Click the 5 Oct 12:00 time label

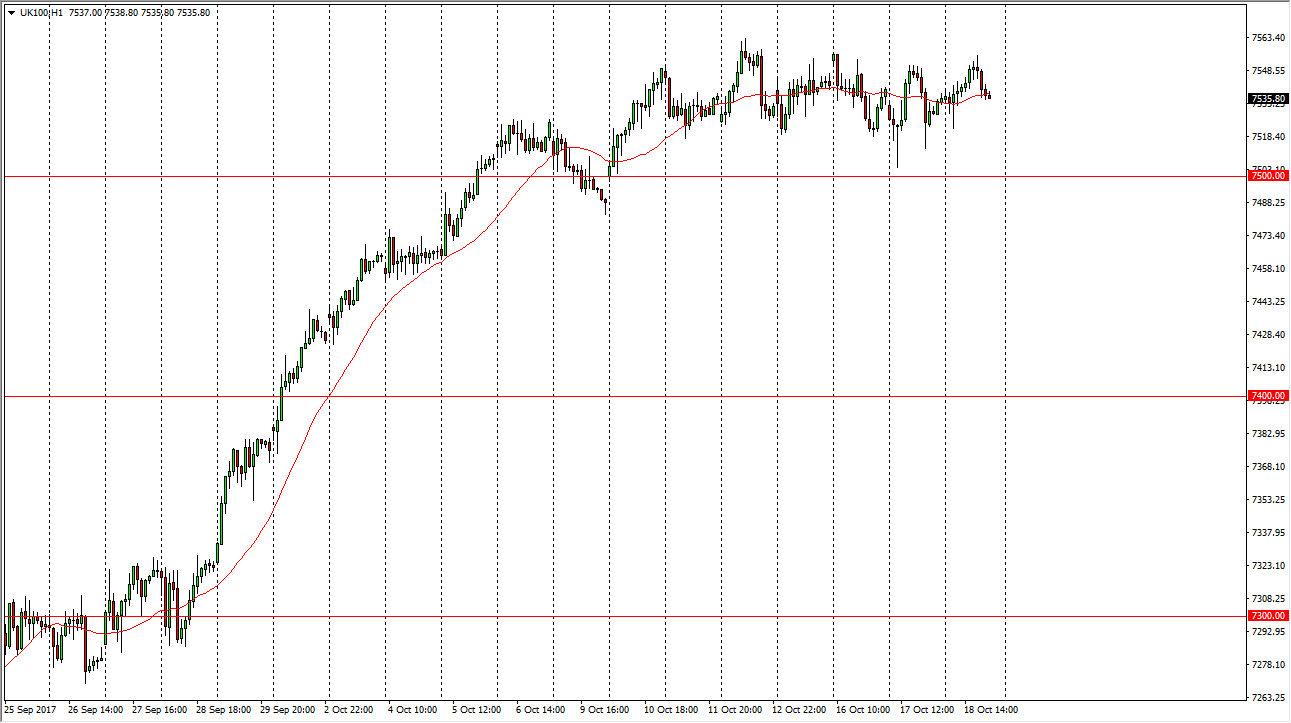(x=479, y=710)
